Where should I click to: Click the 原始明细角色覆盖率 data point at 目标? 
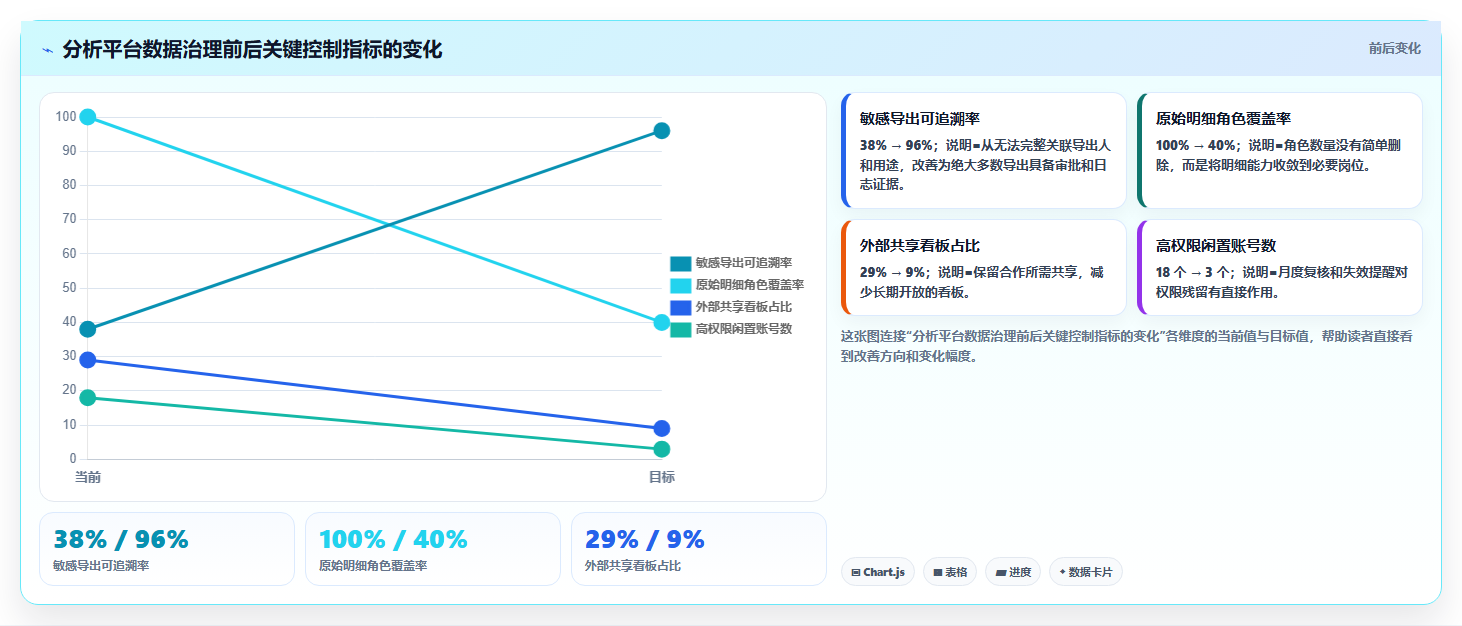pyautogui.click(x=661, y=322)
